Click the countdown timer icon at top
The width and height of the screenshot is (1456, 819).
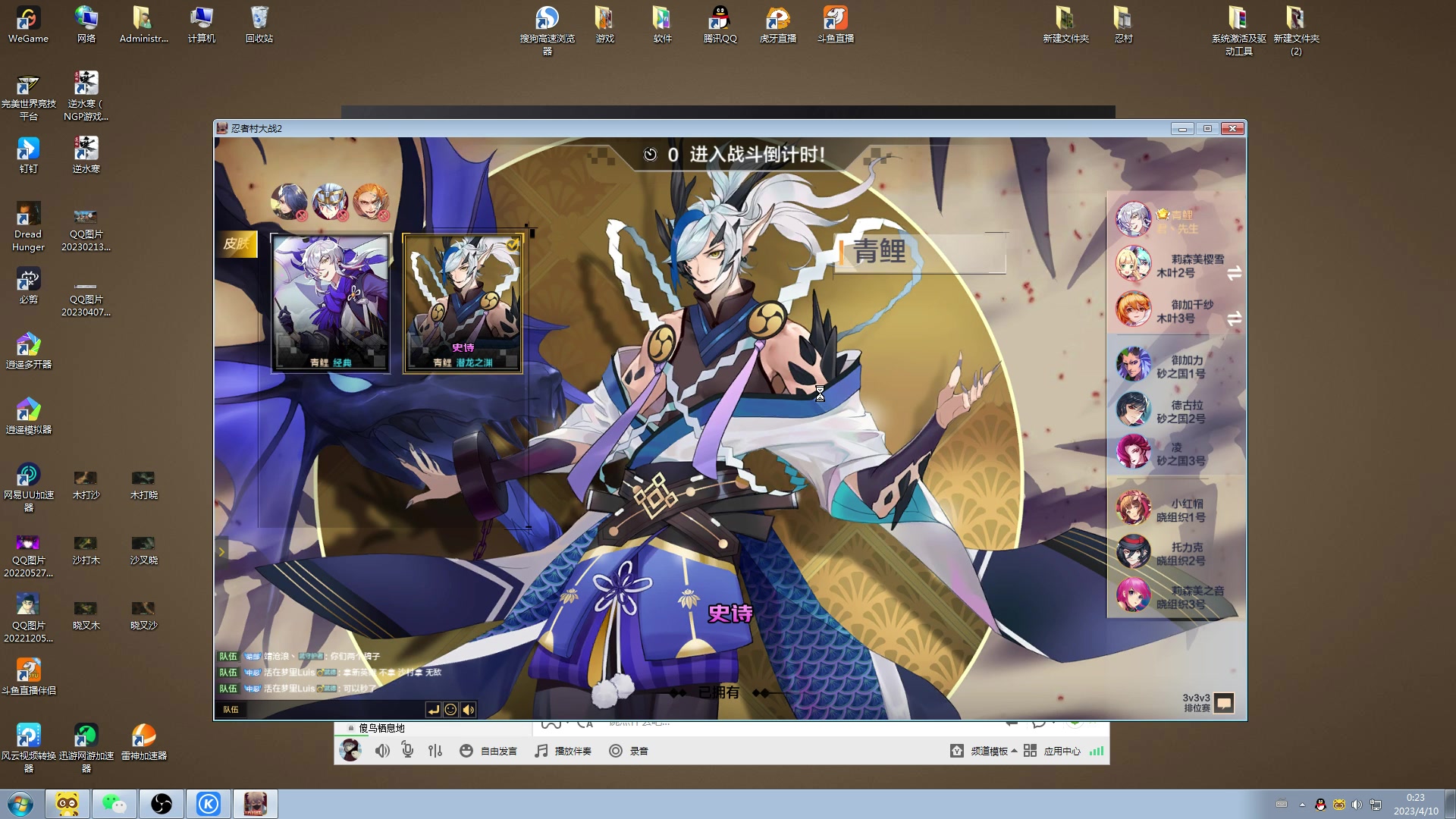click(650, 155)
